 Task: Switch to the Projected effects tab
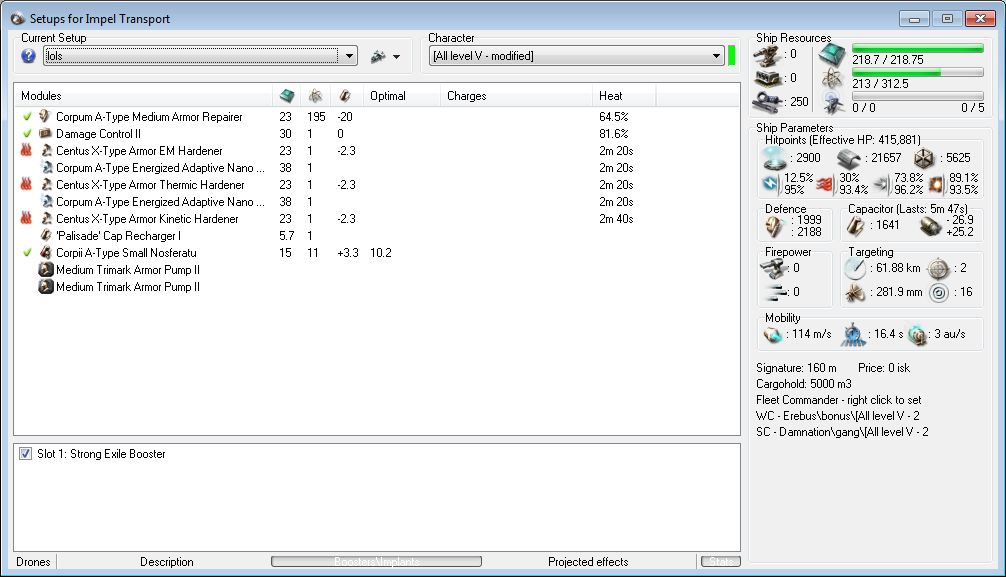point(588,562)
